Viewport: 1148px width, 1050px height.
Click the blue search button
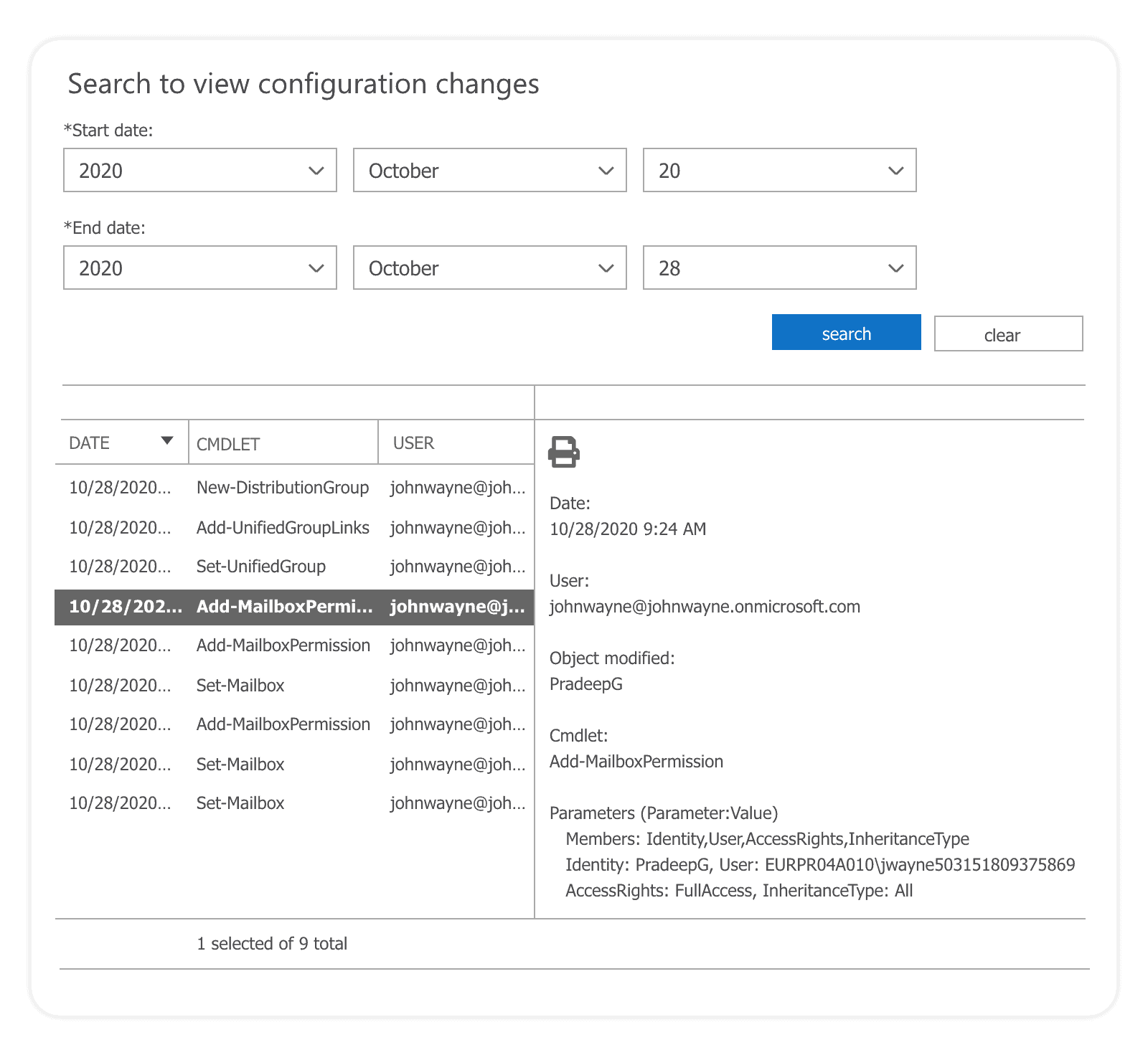[846, 332]
